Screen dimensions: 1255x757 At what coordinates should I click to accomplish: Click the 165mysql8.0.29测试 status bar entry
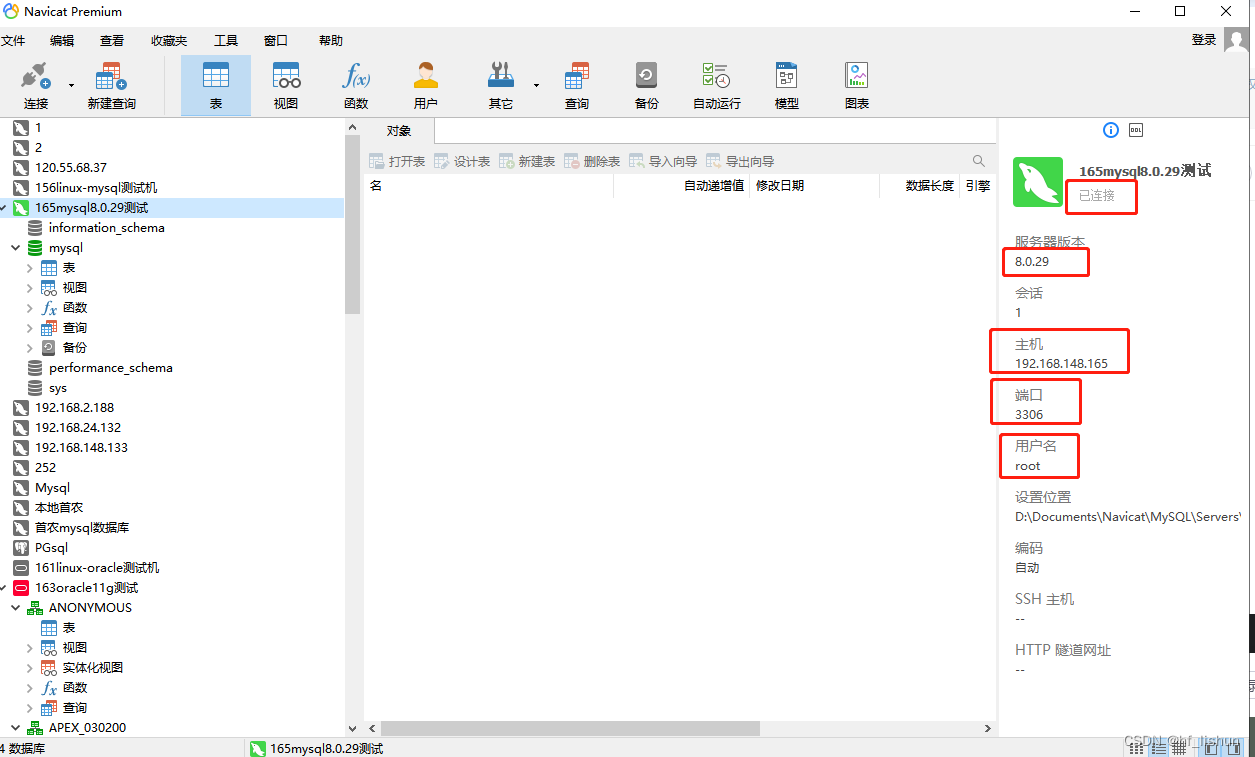point(316,748)
